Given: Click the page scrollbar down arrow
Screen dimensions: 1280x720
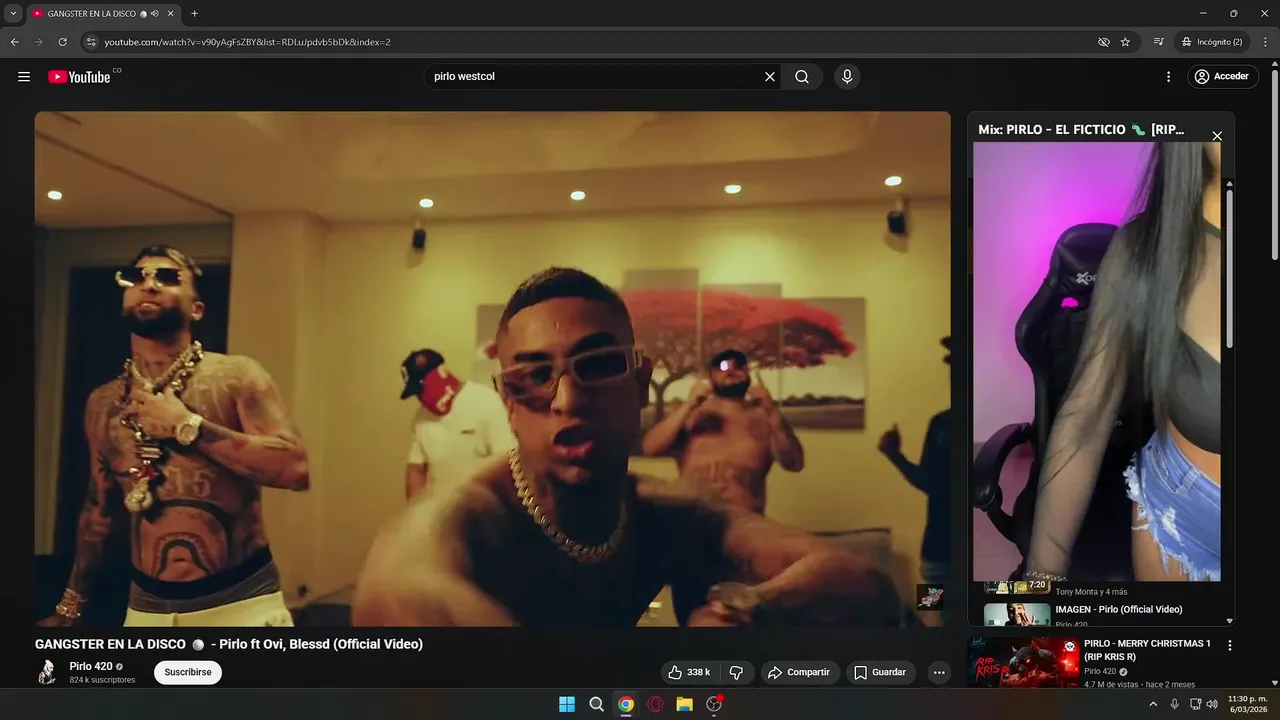Looking at the screenshot, I should point(1274,682).
